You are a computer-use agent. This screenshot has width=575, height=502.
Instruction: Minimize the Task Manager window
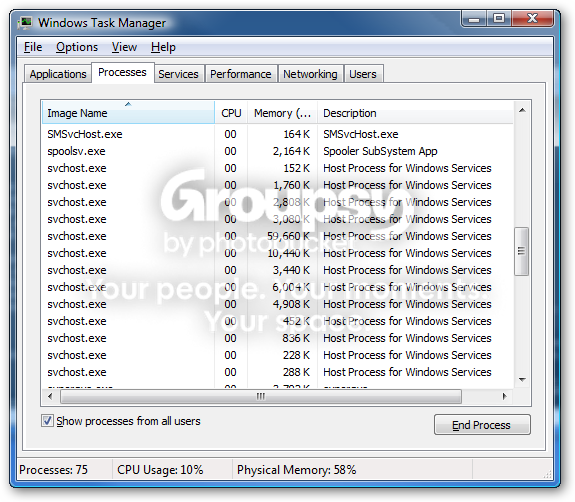click(x=474, y=19)
